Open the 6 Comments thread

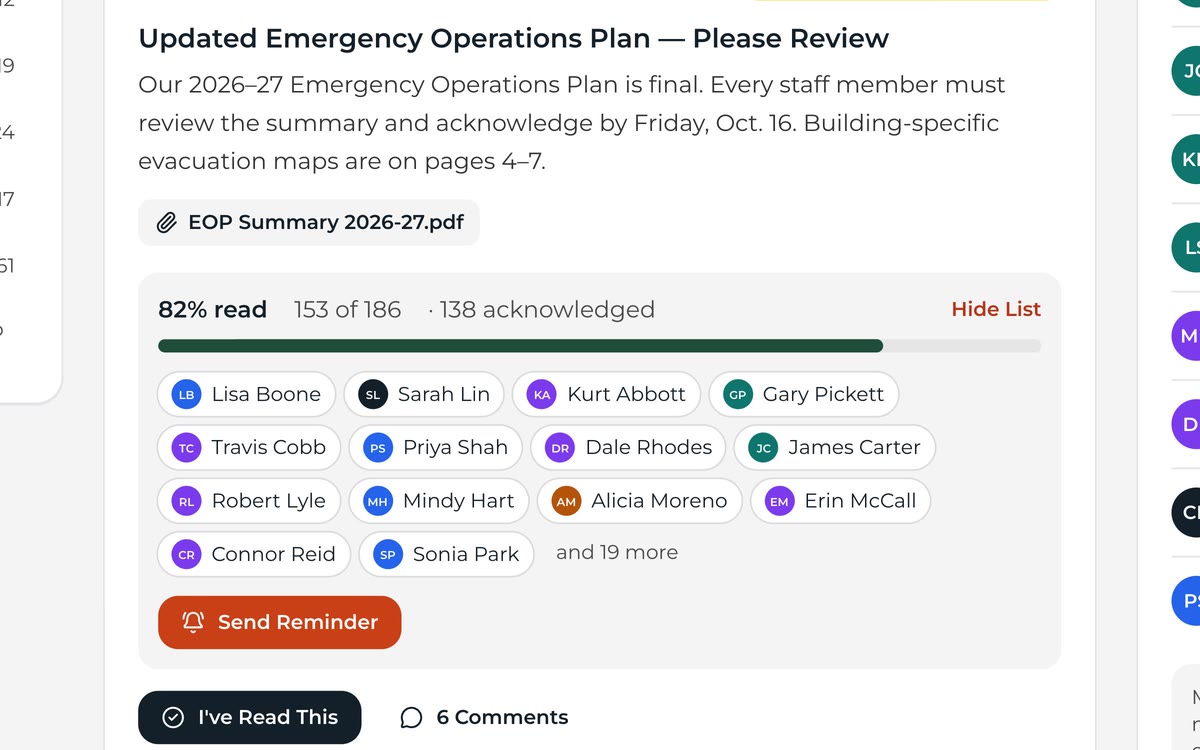[484, 718]
